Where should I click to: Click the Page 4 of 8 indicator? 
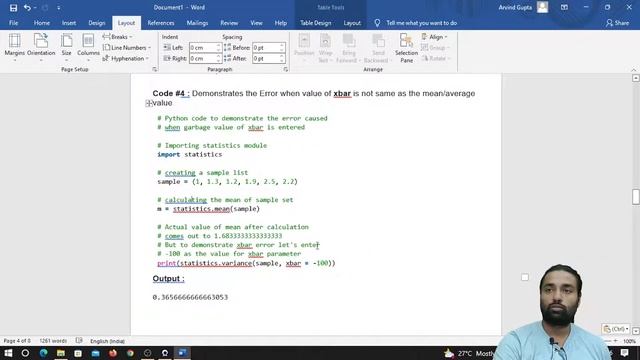[x=17, y=341]
